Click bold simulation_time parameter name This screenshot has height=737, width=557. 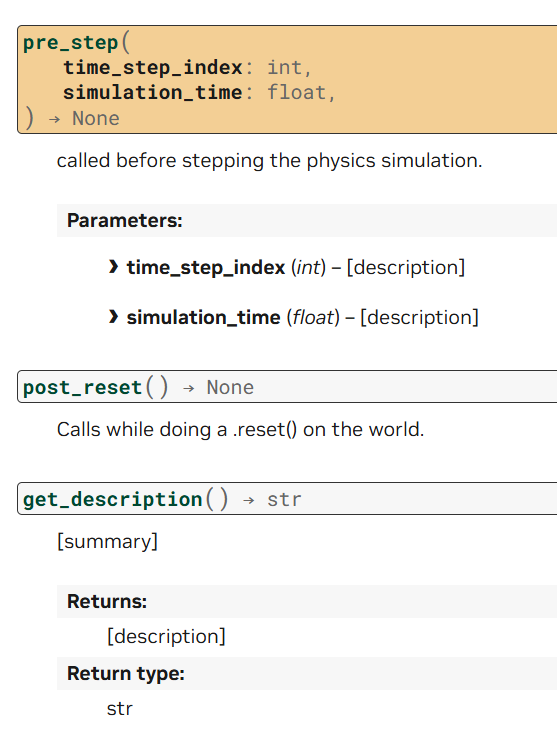tap(204, 317)
